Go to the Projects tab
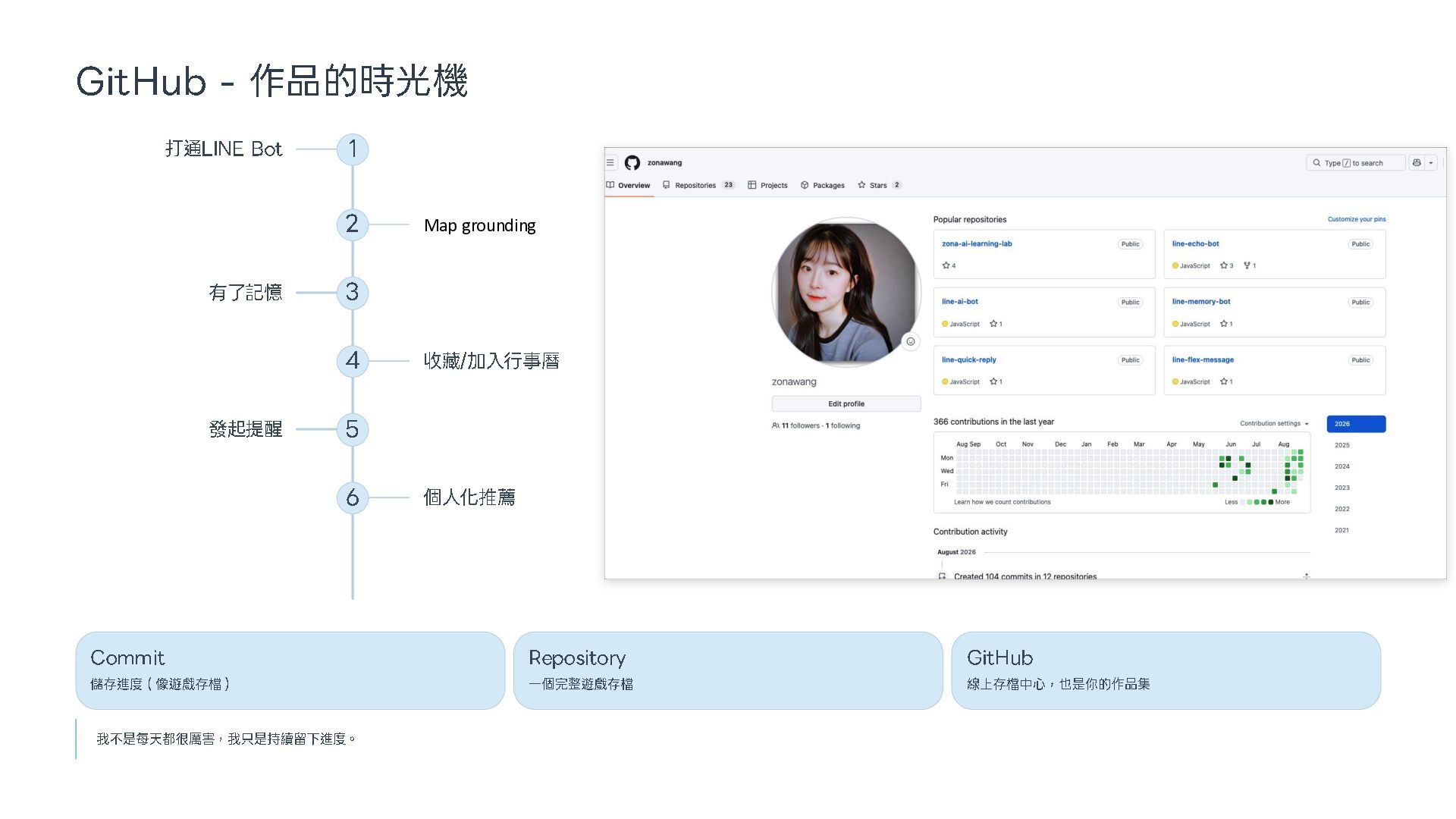 [x=767, y=185]
